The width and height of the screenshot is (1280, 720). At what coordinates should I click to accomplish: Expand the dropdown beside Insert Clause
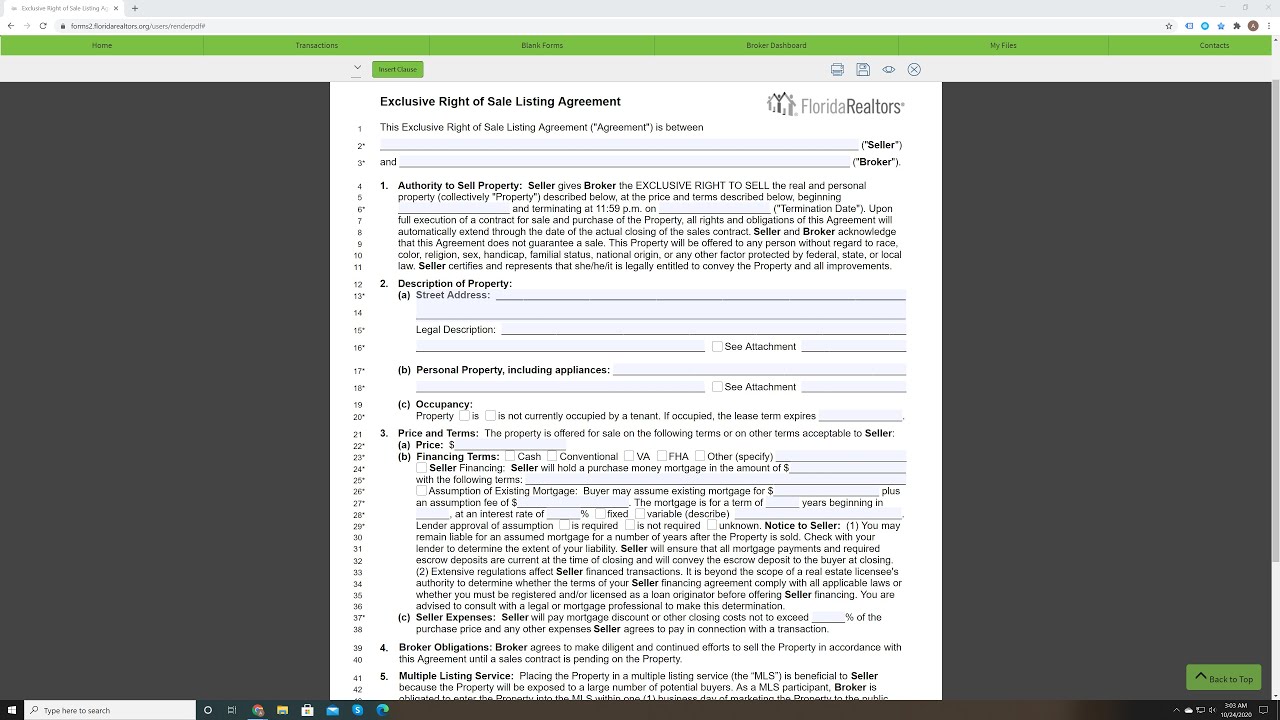point(357,69)
